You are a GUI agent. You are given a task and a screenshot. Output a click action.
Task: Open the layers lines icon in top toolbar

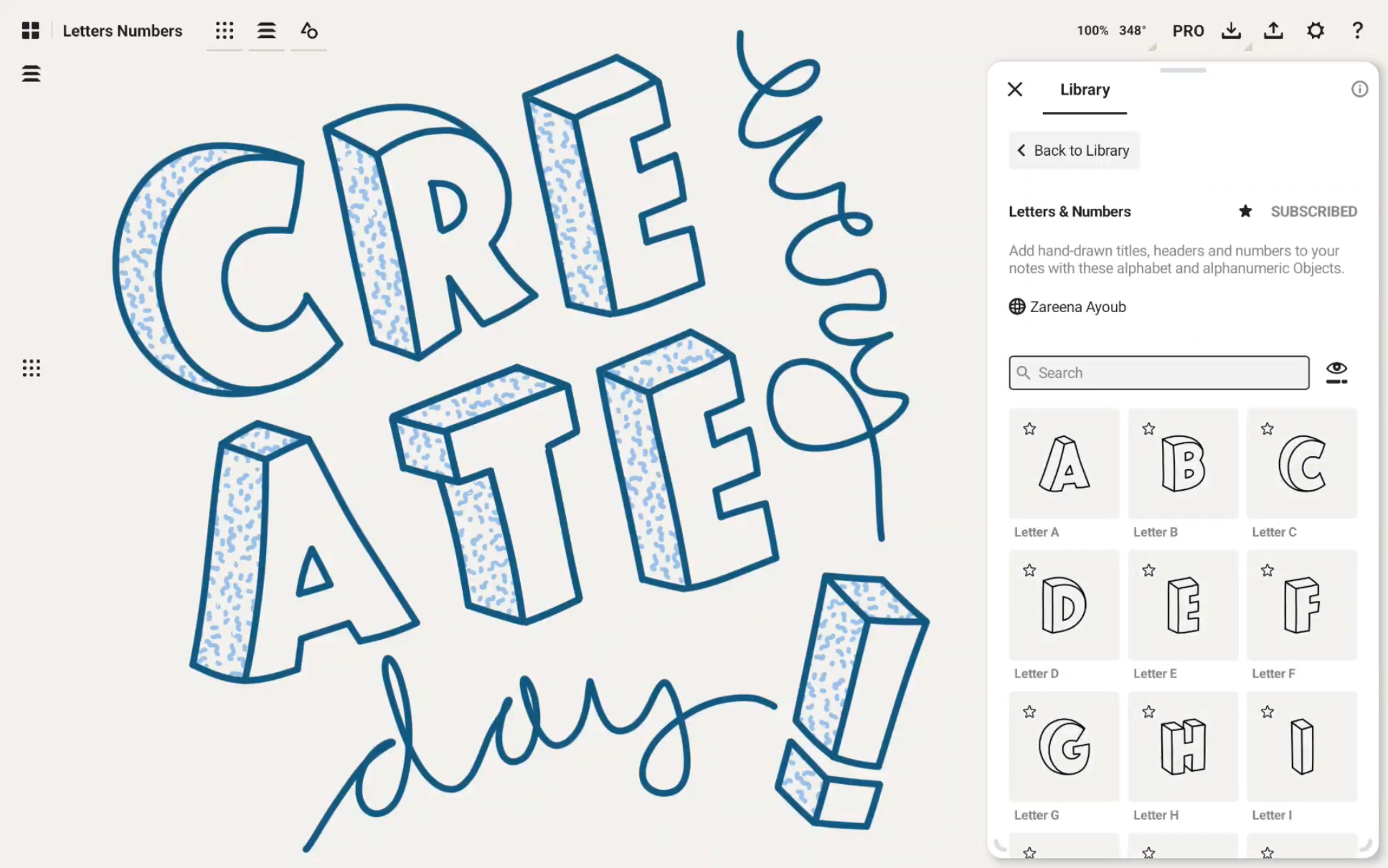point(267,30)
